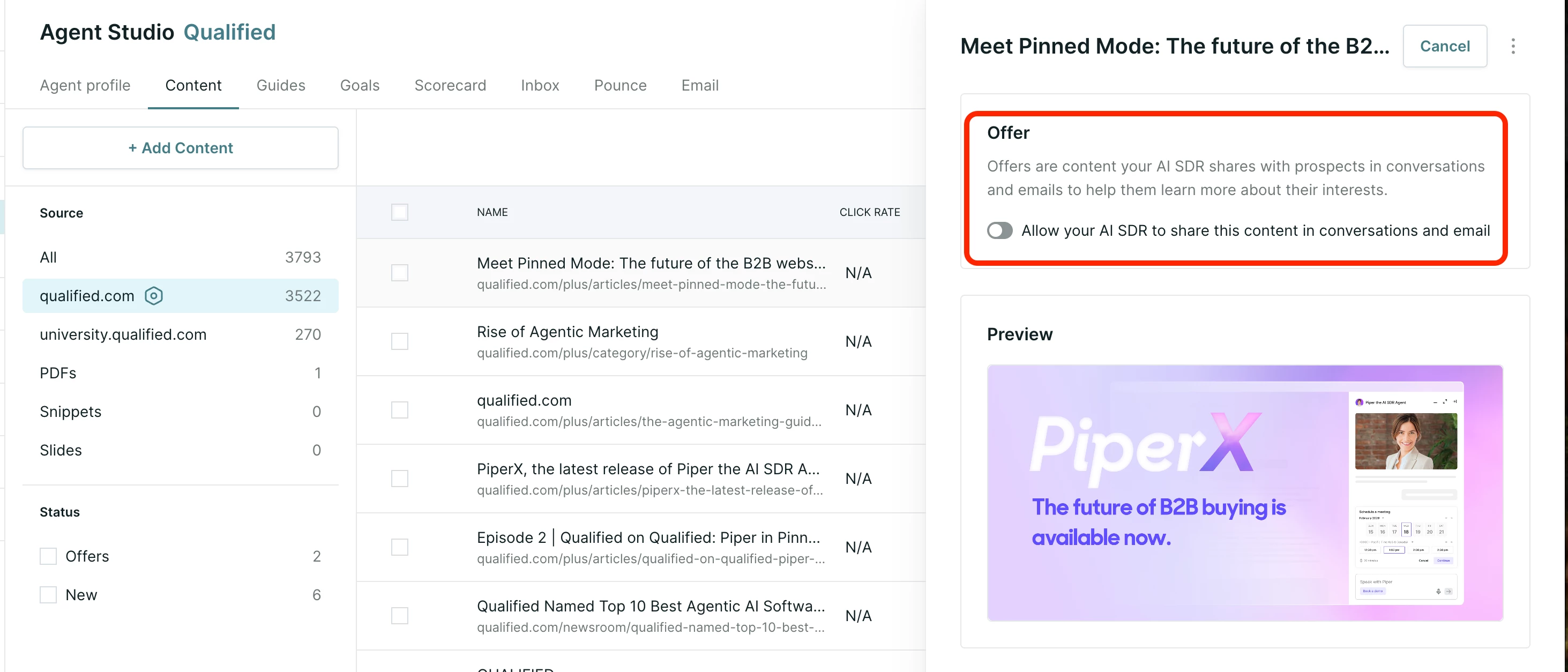Go to the Agent profile tab

(x=85, y=85)
